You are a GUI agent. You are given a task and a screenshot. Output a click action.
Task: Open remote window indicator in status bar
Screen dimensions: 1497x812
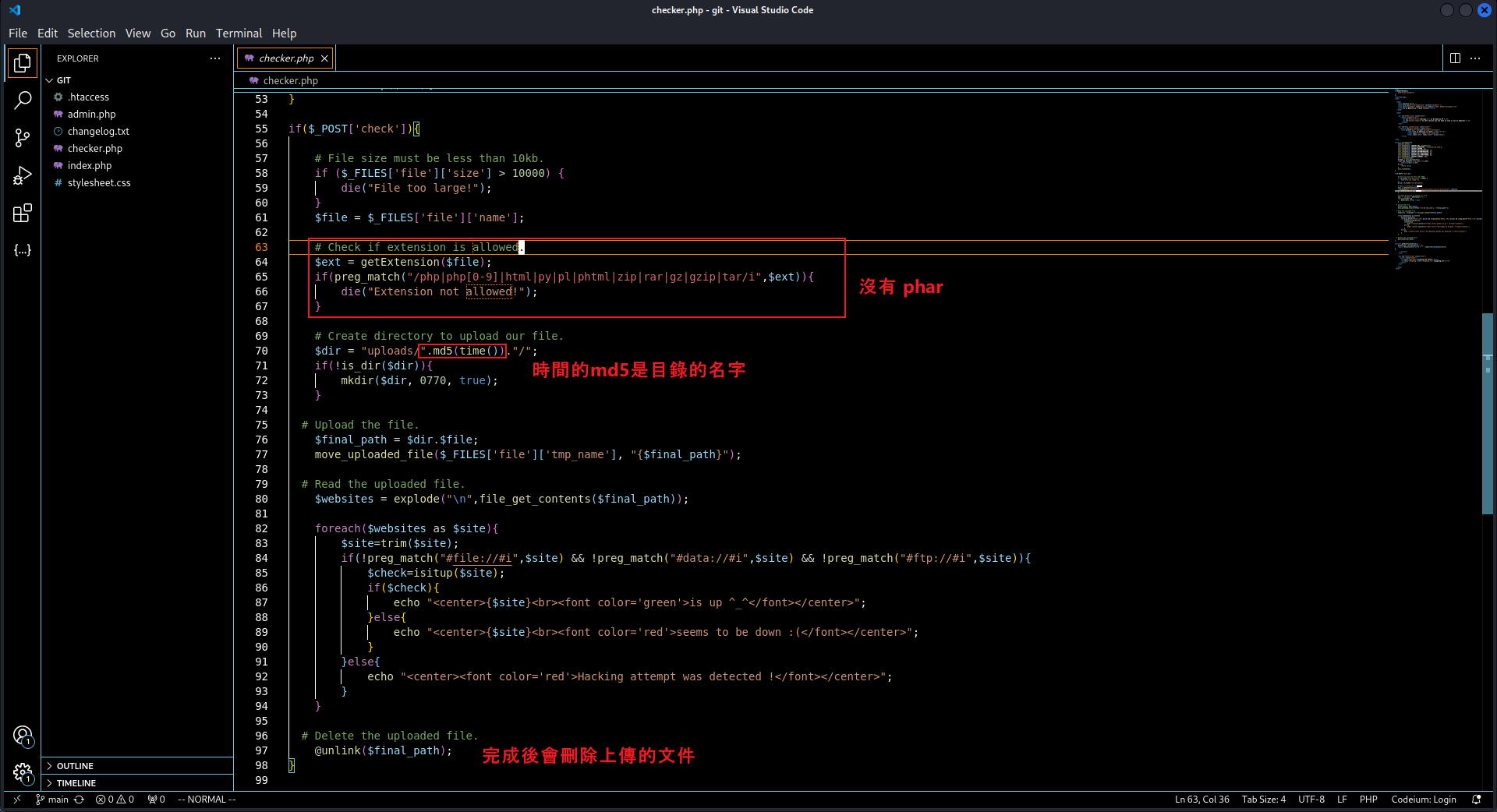pos(16,800)
